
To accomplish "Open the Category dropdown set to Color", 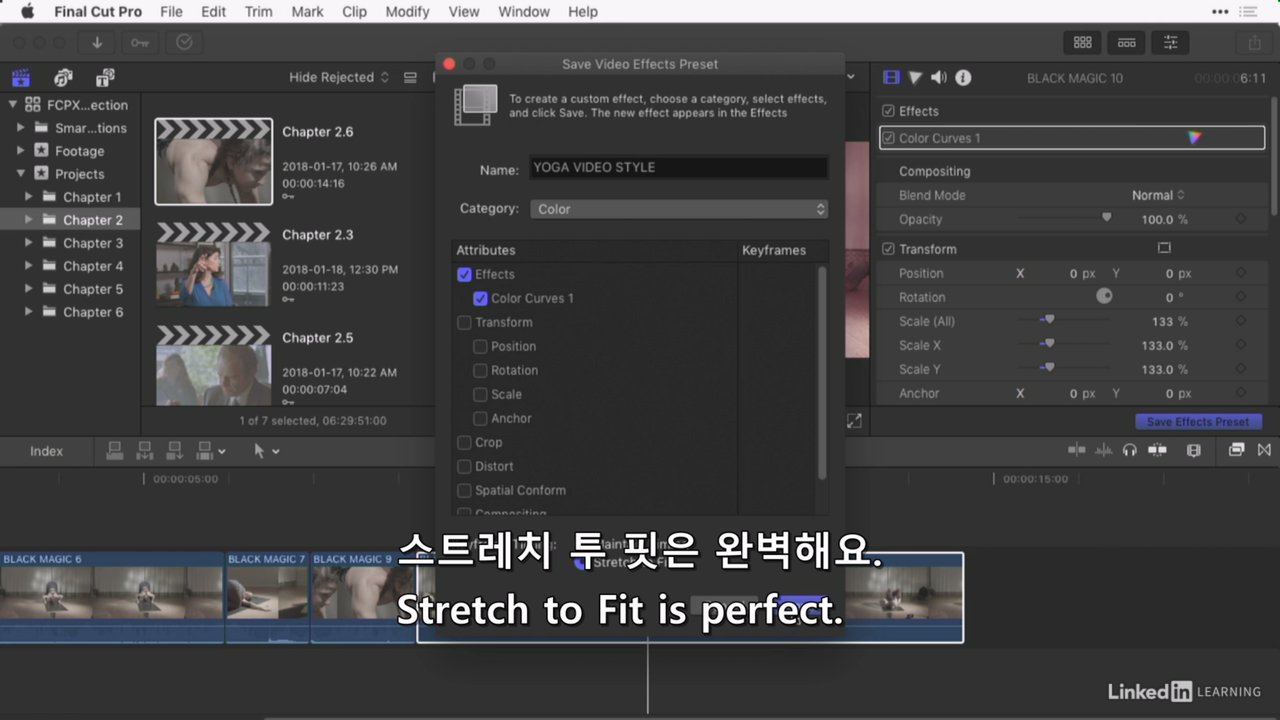I will (x=679, y=209).
